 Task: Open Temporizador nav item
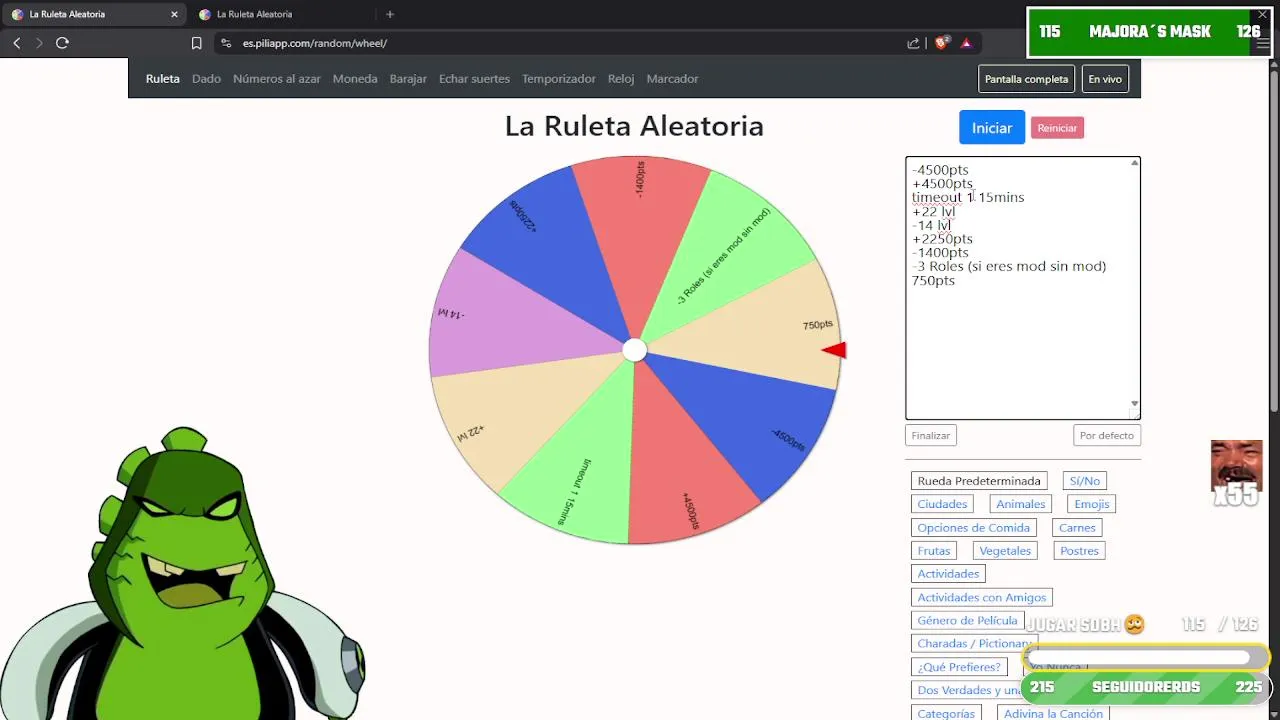coord(559,78)
